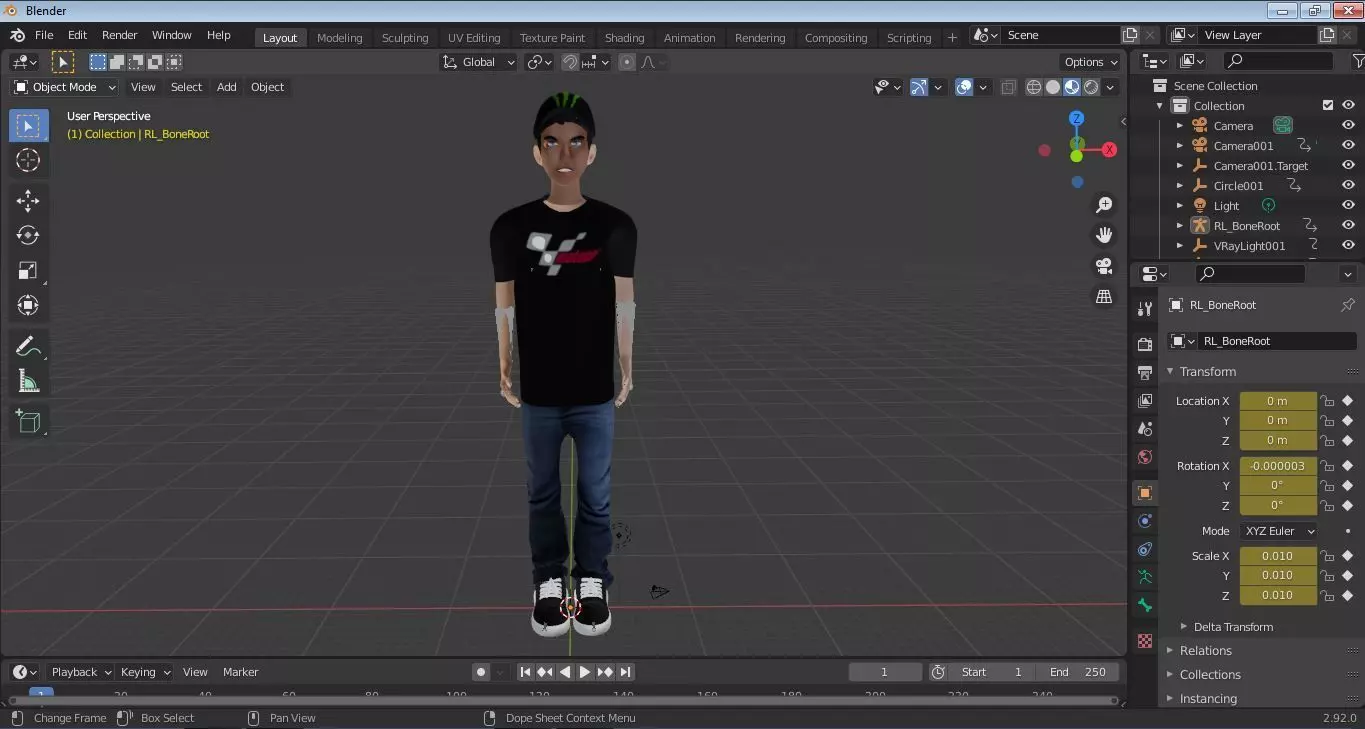This screenshot has height=729, width=1365.
Task: Toggle the camera view icon
Action: (x=1104, y=266)
